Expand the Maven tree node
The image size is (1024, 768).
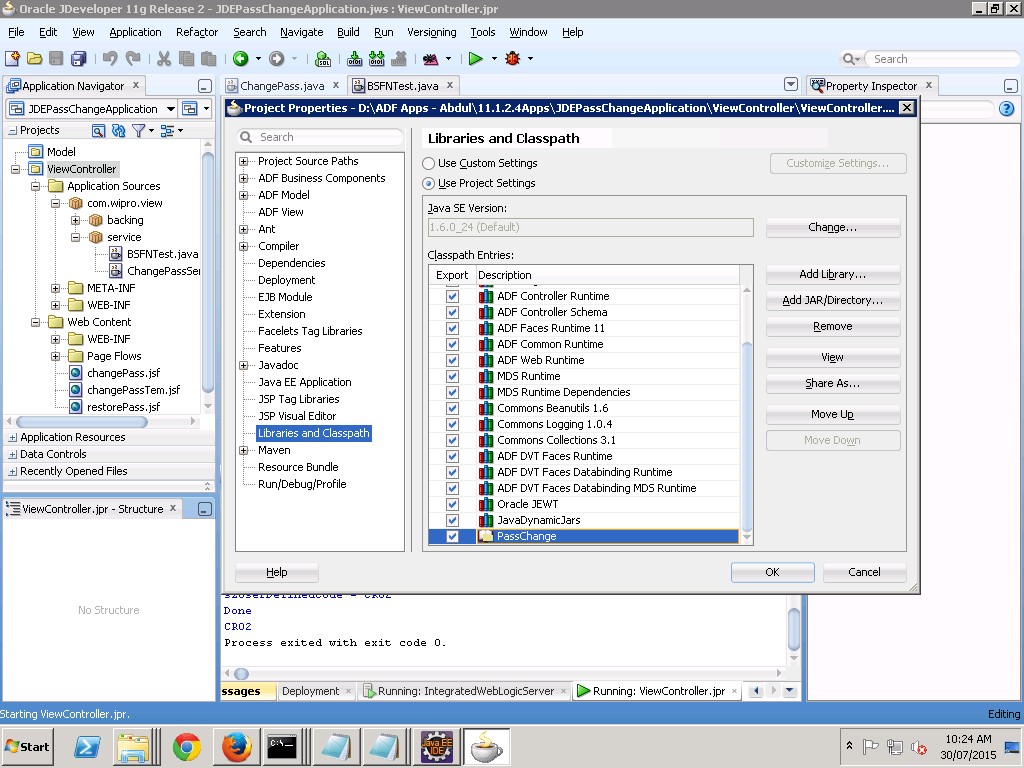tap(243, 450)
